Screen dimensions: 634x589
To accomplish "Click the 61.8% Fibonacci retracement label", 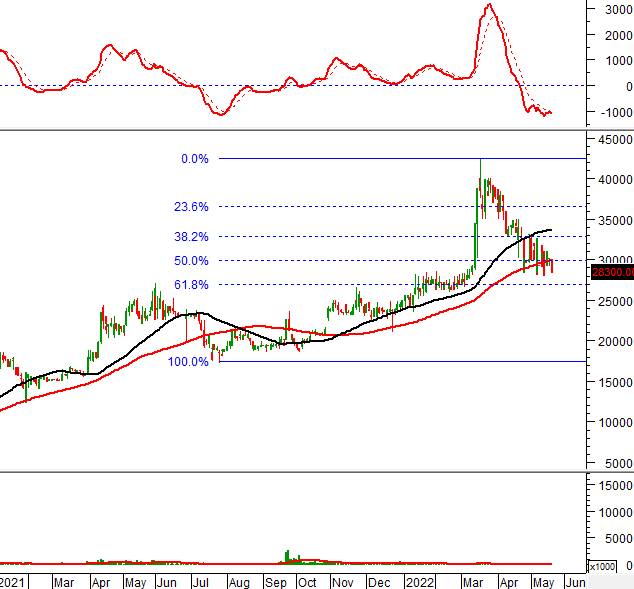I will tap(191, 285).
